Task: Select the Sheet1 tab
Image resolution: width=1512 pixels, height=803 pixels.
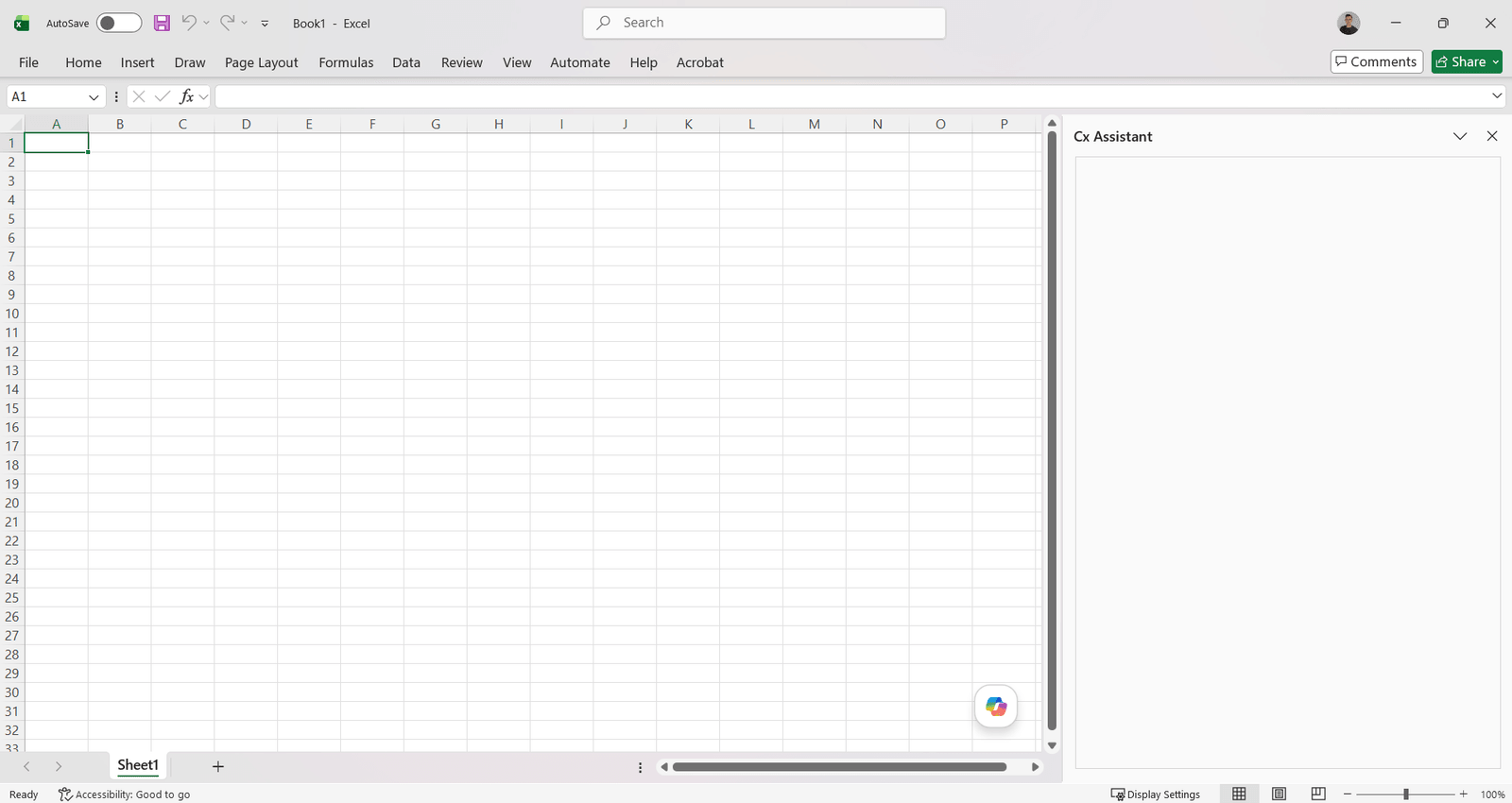Action: tap(138, 765)
